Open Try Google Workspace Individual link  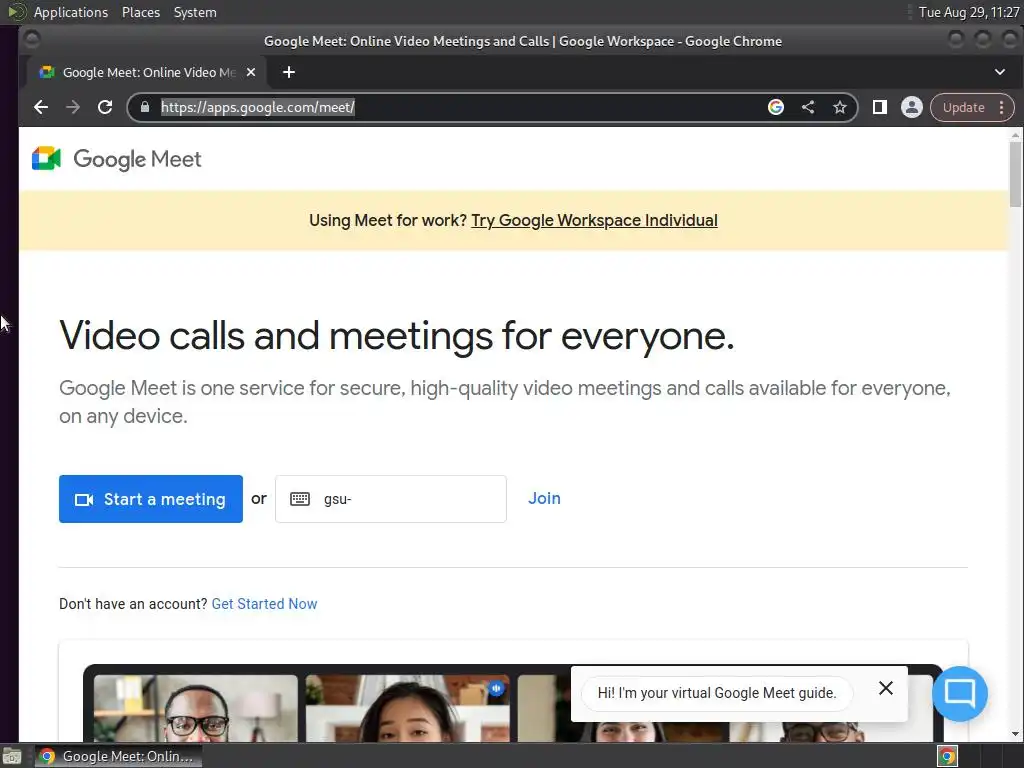coord(594,220)
